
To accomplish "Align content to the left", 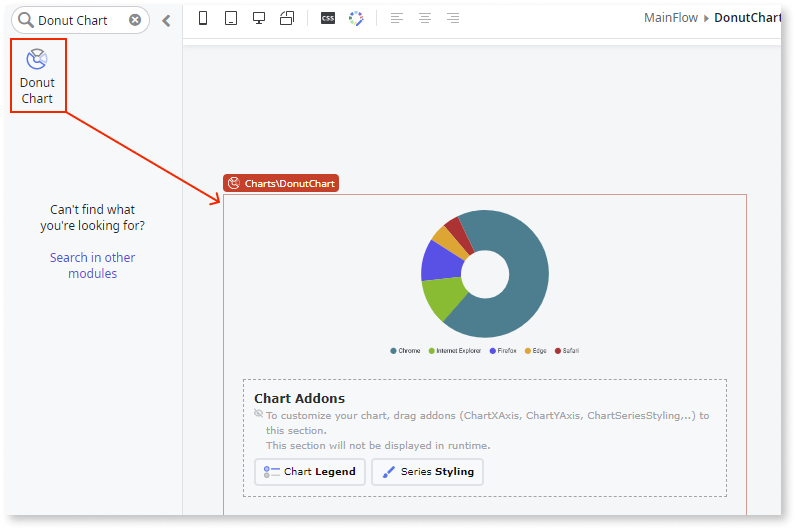I will [x=397, y=19].
